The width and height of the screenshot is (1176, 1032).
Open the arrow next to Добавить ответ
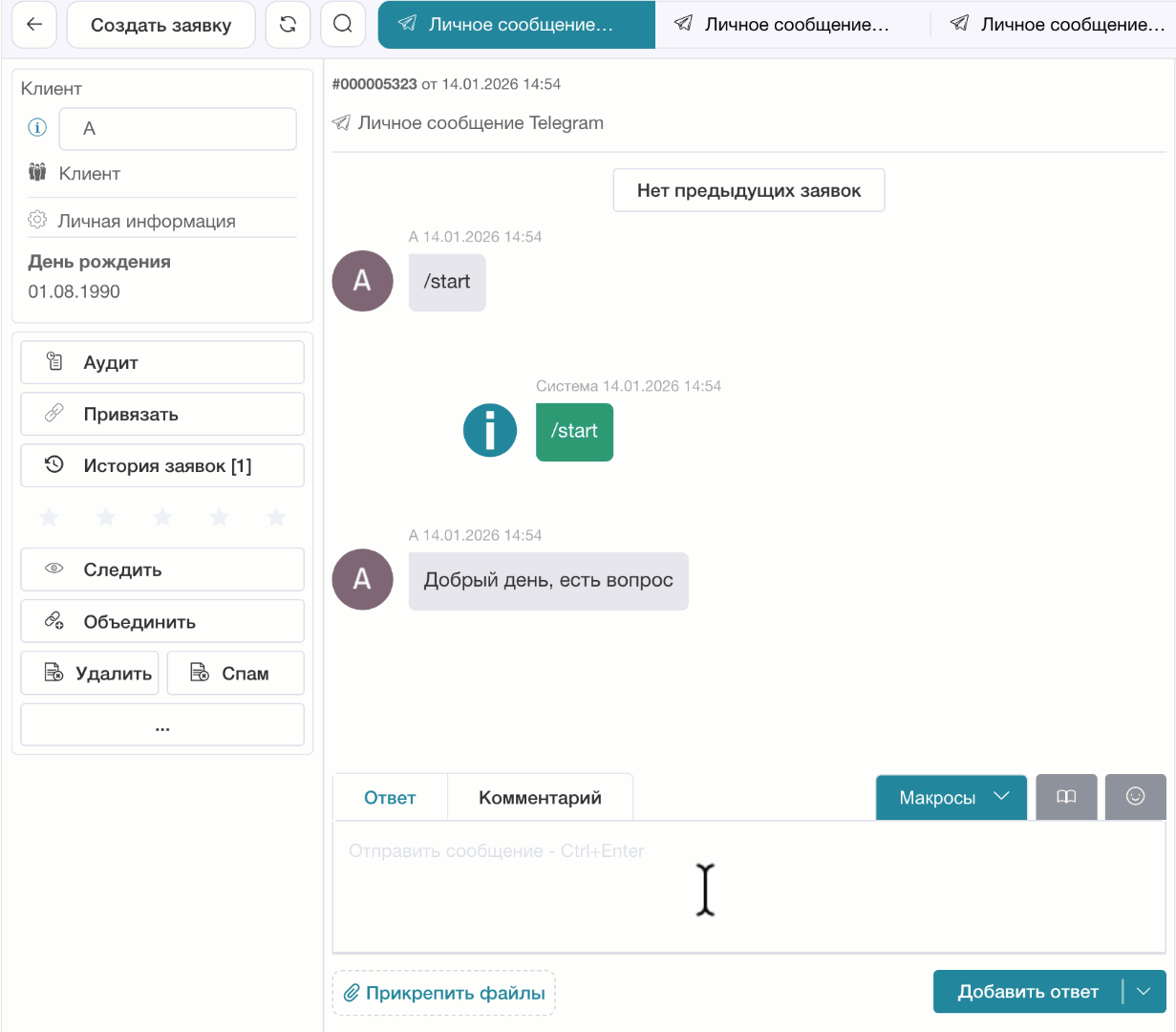tap(1144, 992)
